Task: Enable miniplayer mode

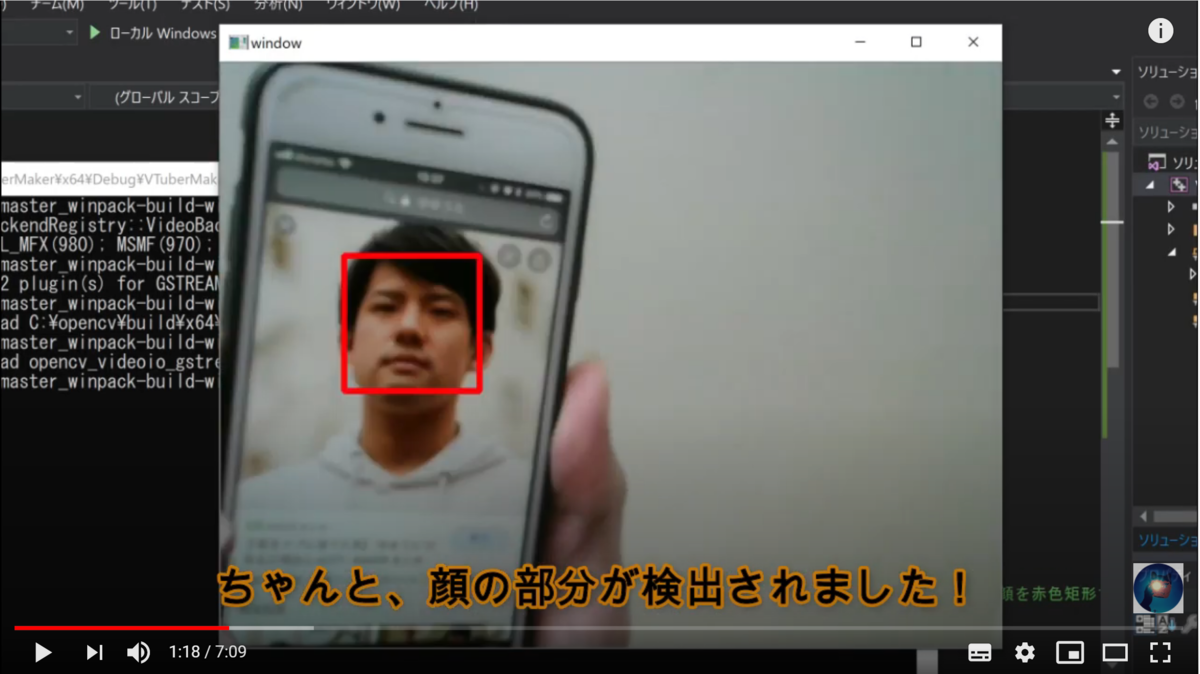Action: pos(1070,653)
